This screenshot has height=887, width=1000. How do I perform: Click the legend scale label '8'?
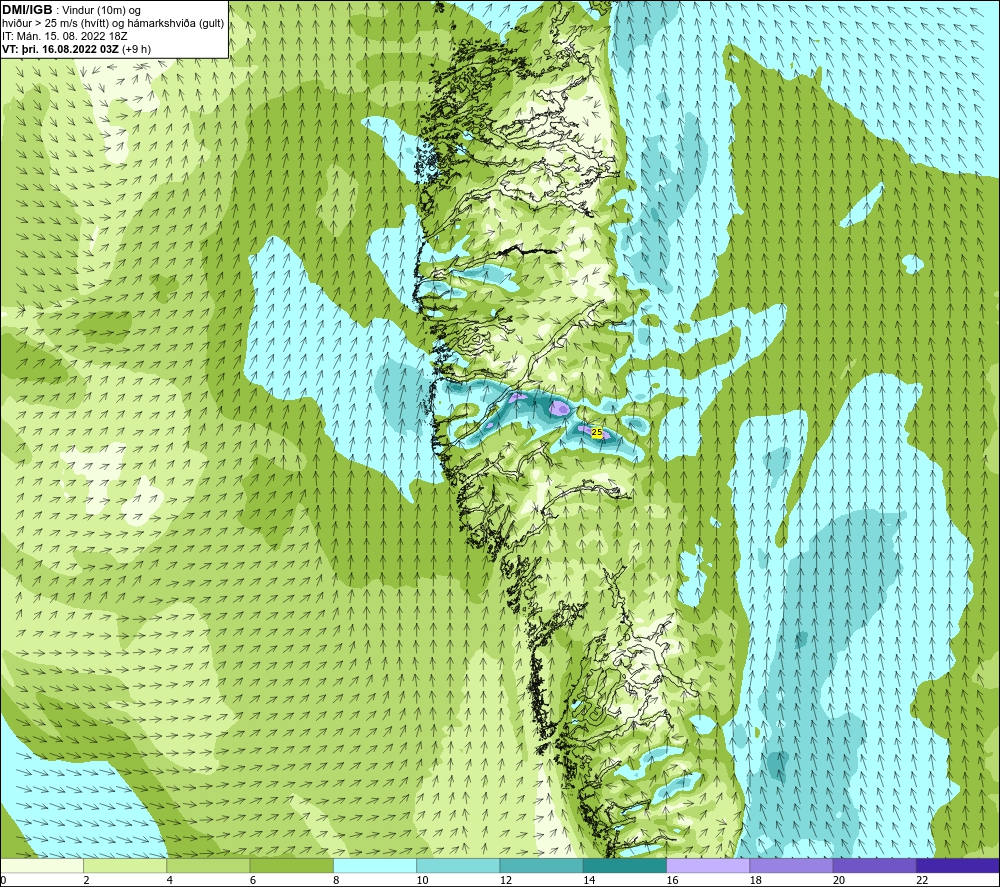pos(337,880)
